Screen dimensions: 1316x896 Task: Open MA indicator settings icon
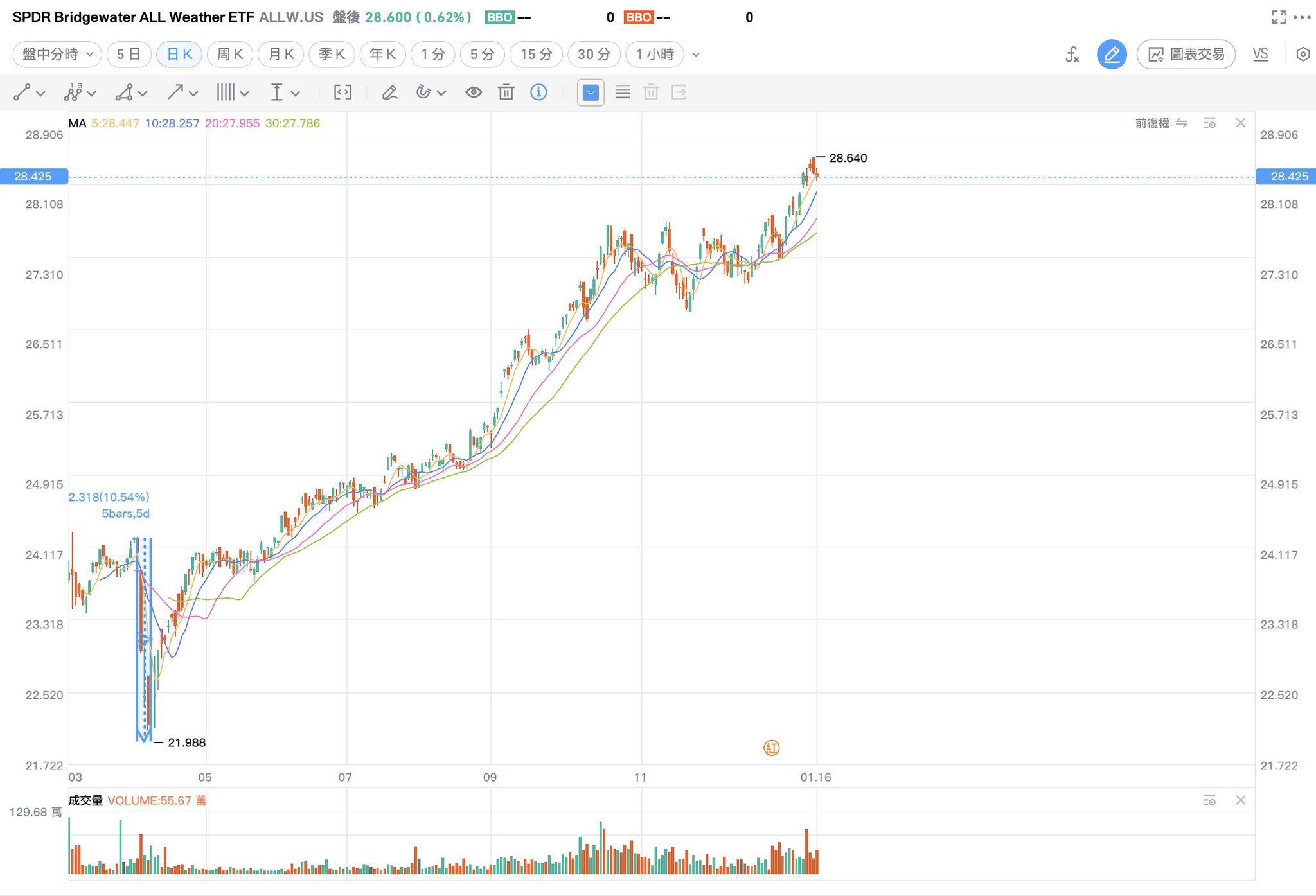1209,123
